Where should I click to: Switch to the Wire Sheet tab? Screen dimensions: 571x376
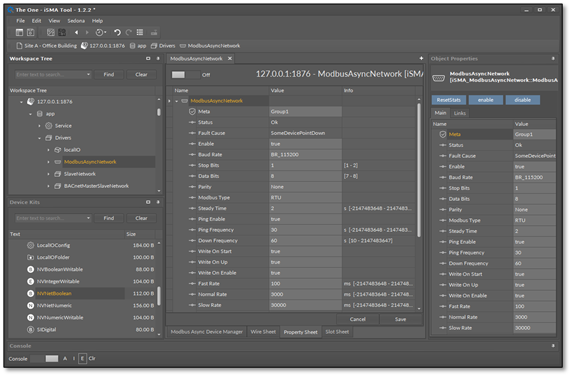tap(263, 332)
